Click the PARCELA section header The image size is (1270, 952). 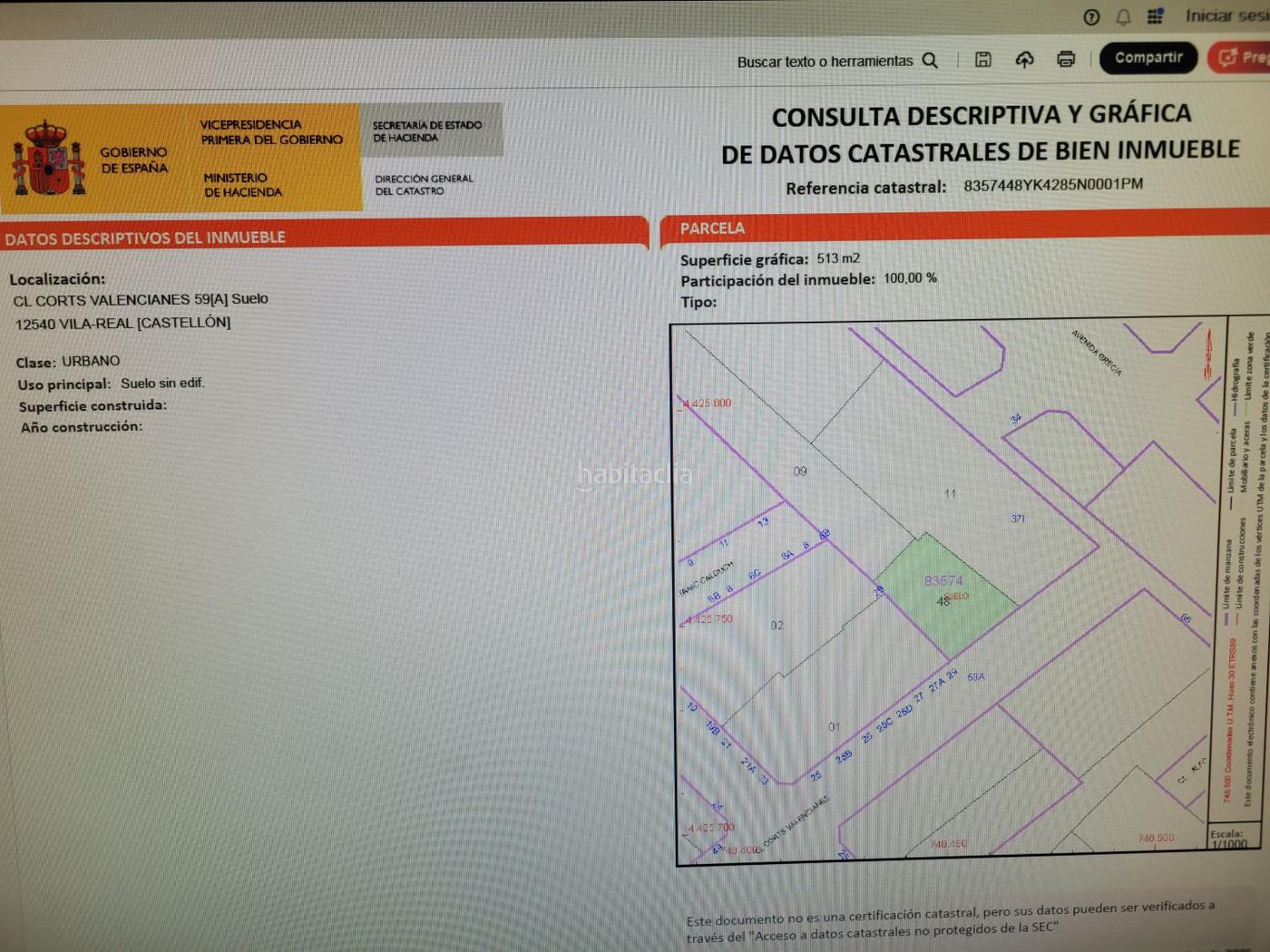pyautogui.click(x=712, y=228)
